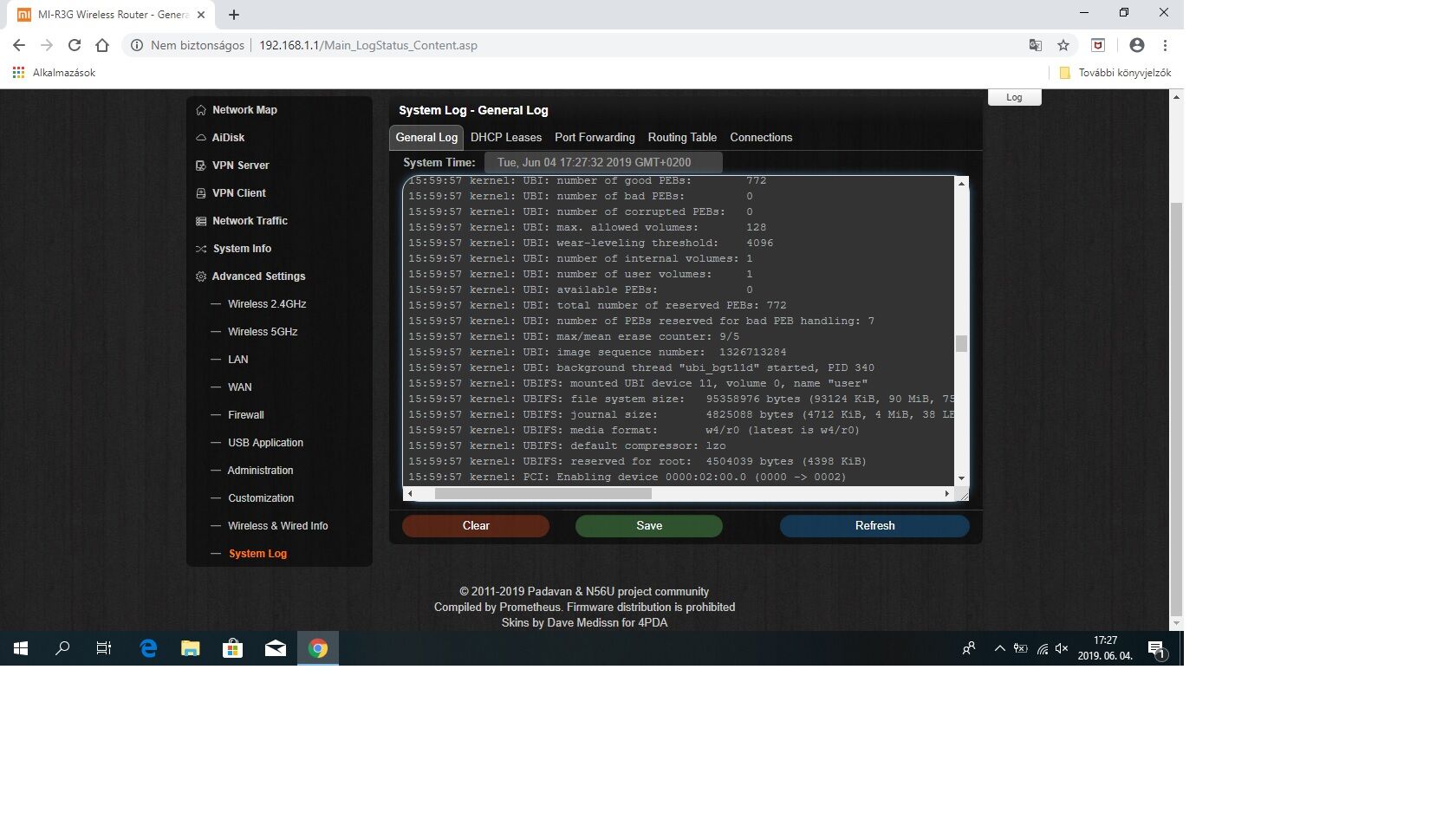
Task: Open Microsoft Store from the taskbar
Action: click(233, 648)
